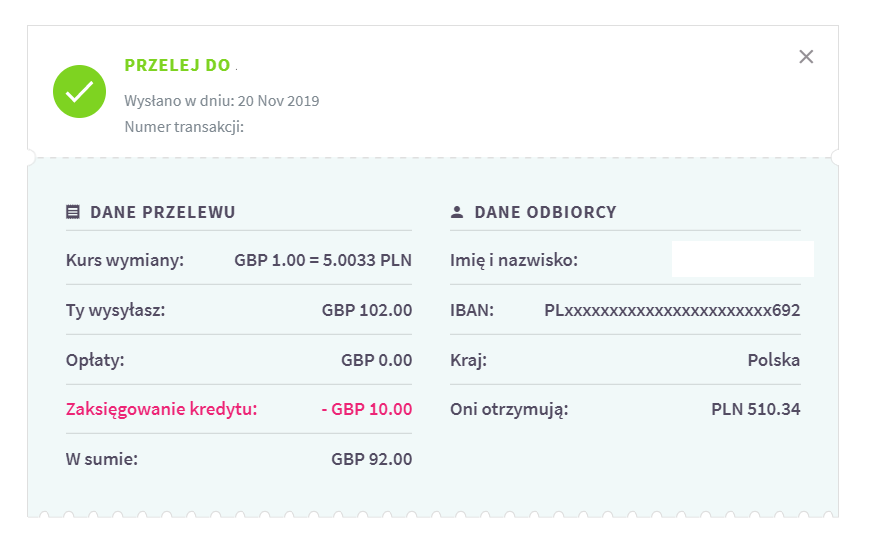Select the masked IBAN number ending 692

672,310
